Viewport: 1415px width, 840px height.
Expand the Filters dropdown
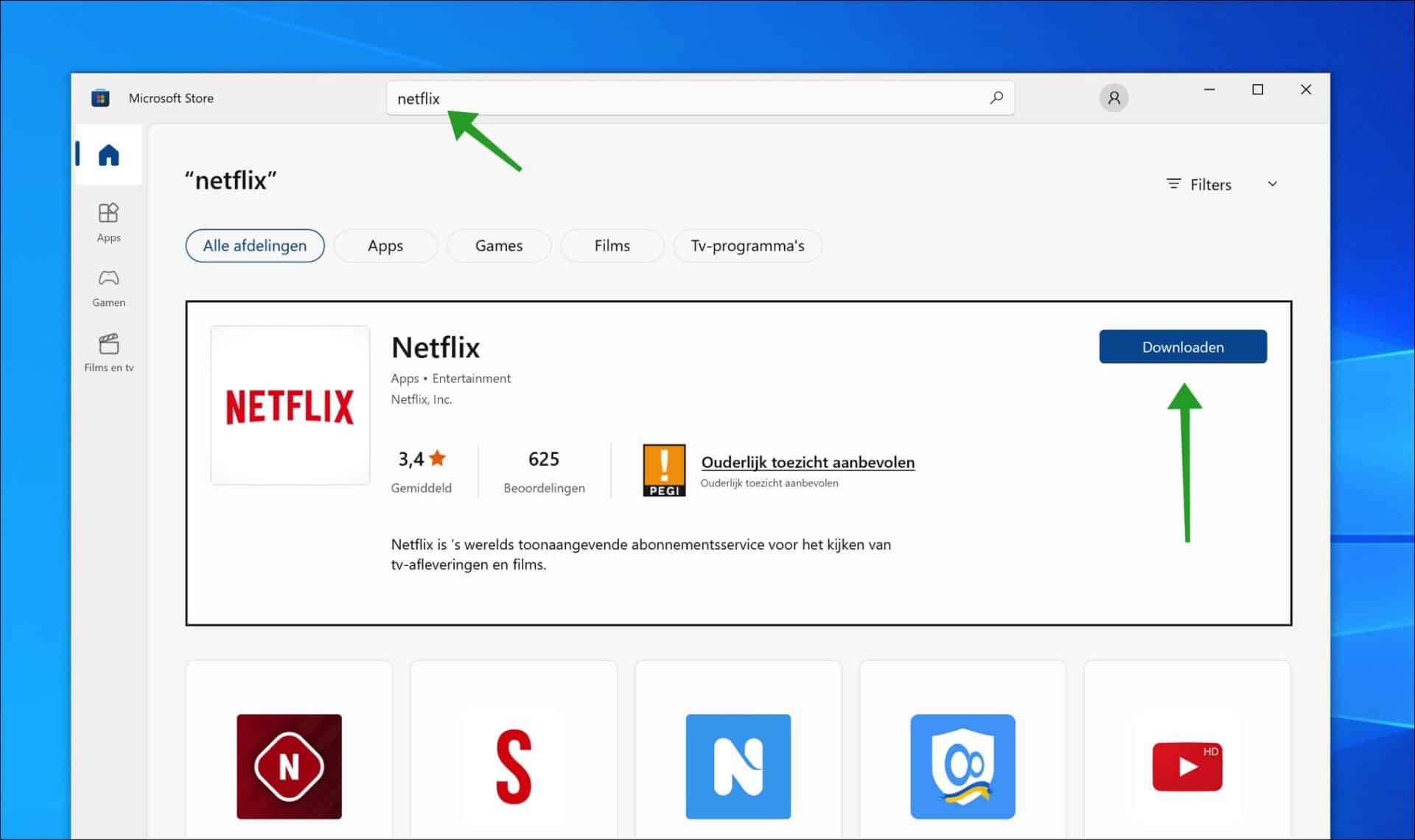coord(1208,184)
